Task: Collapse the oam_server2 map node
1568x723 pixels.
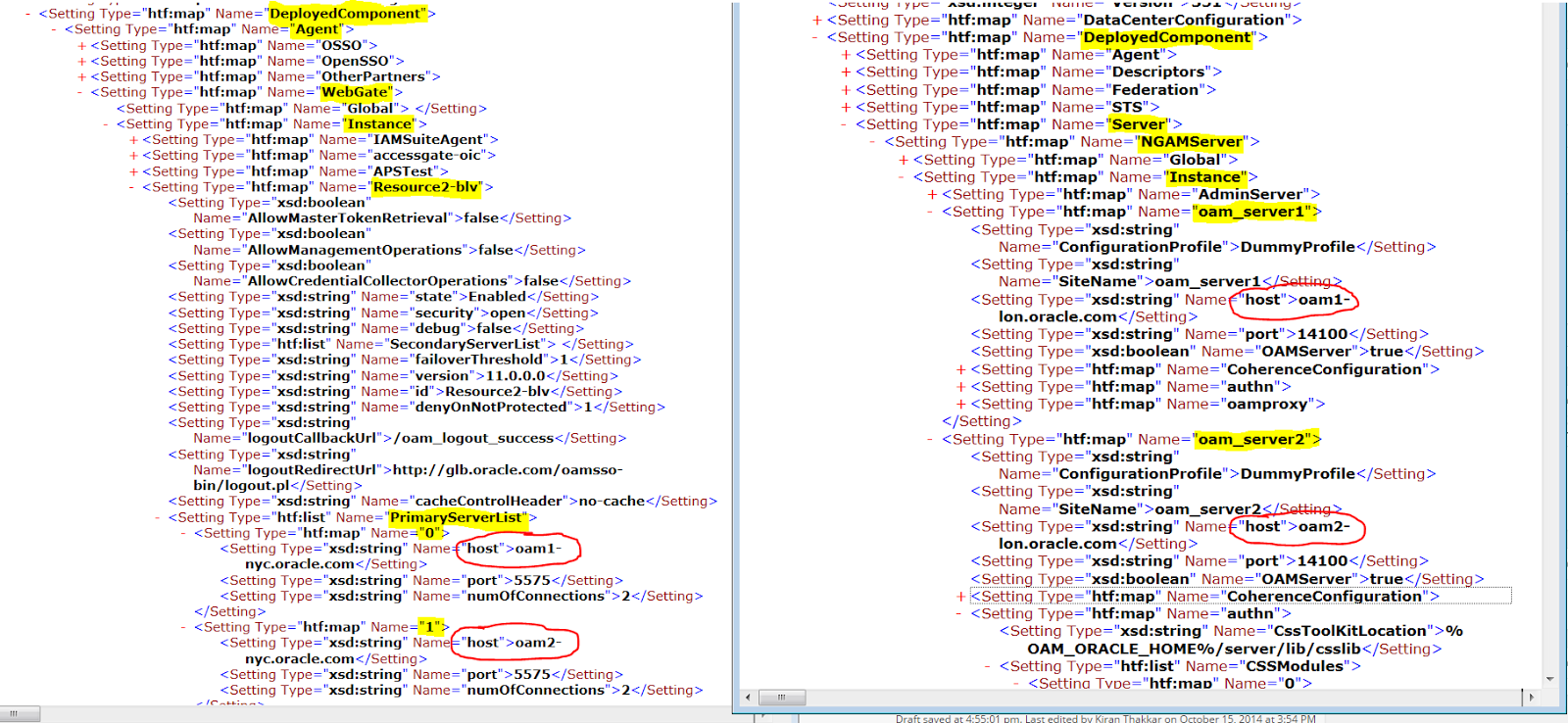Action: pyautogui.click(x=932, y=439)
